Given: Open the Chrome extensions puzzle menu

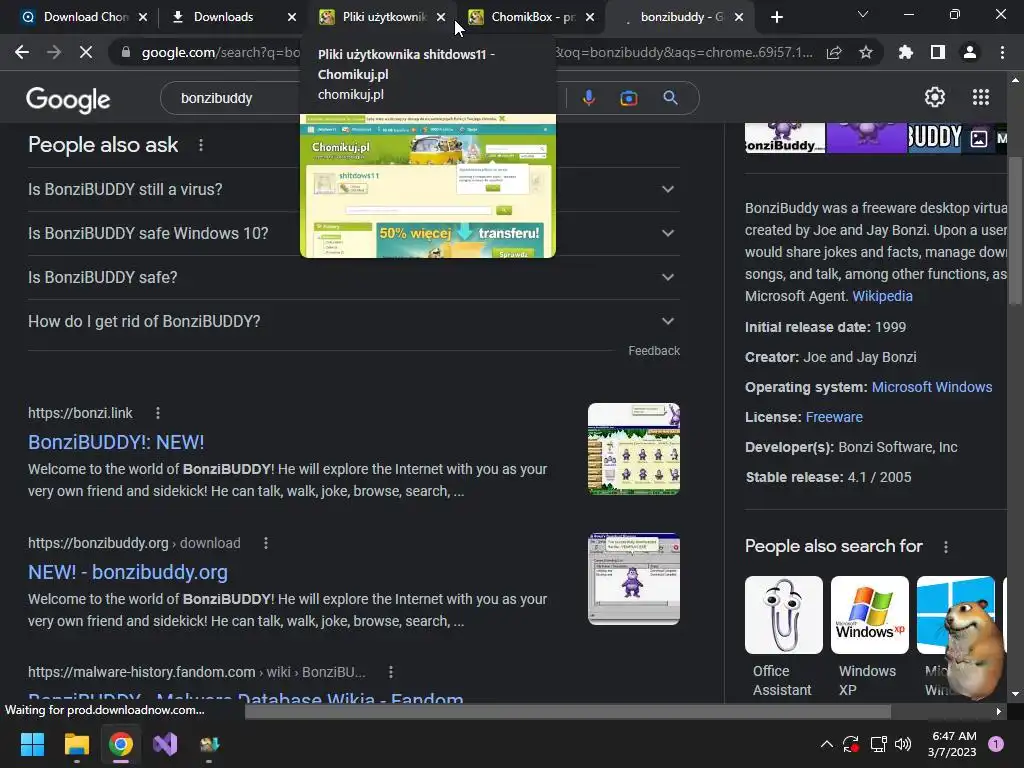Looking at the screenshot, I should [906, 52].
